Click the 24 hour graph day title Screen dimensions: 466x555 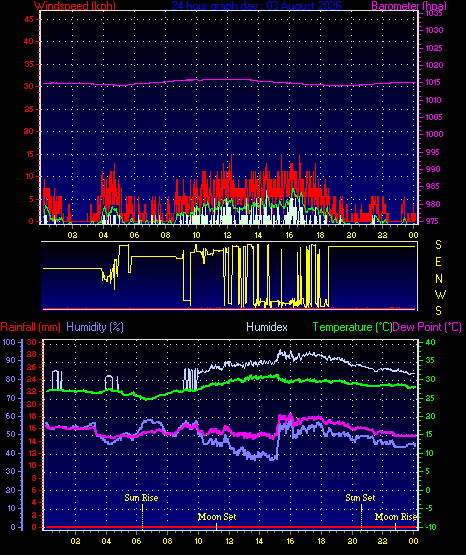tap(257, 6)
